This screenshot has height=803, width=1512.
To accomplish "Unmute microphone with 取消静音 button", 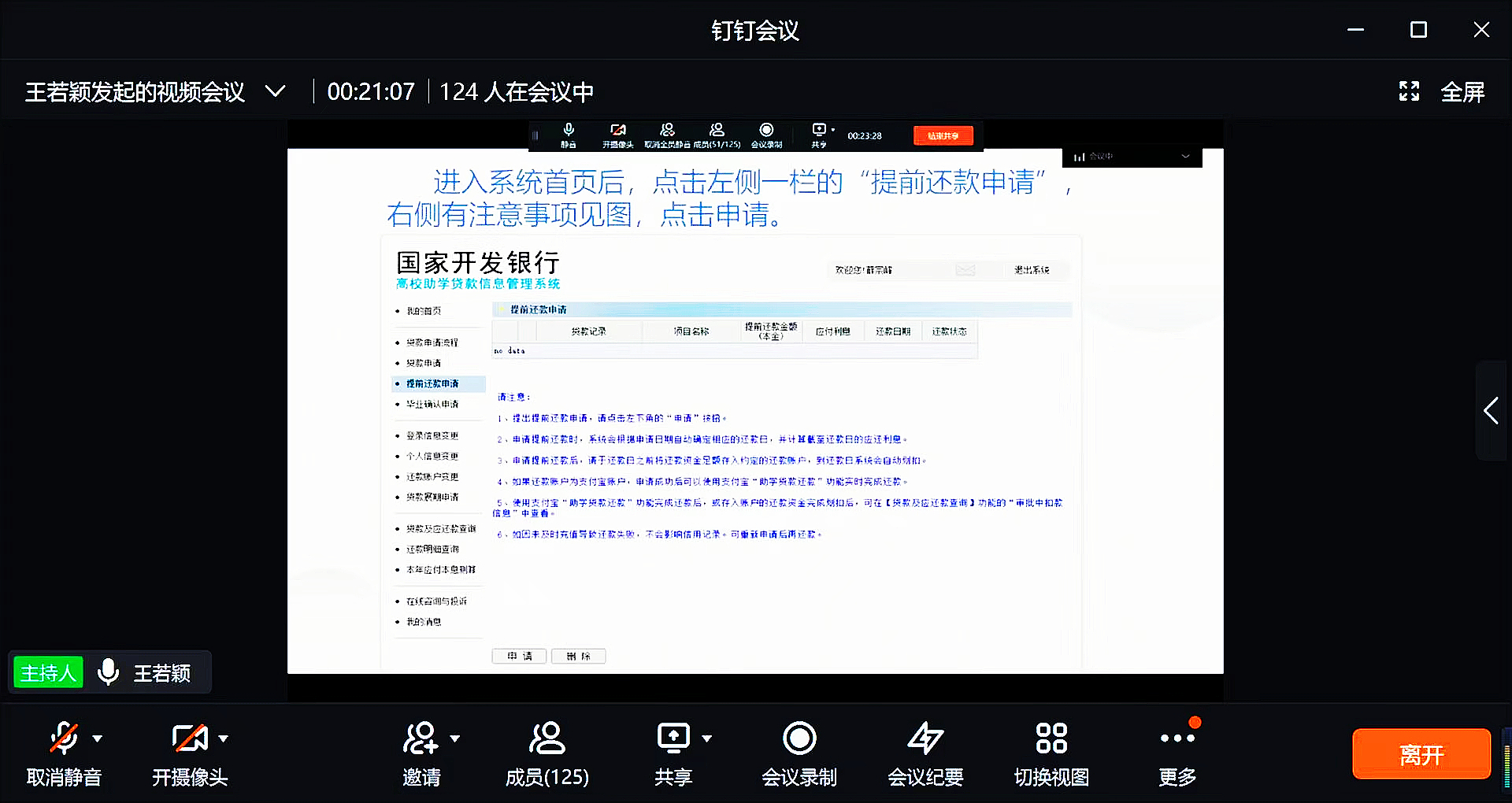I will (64, 739).
